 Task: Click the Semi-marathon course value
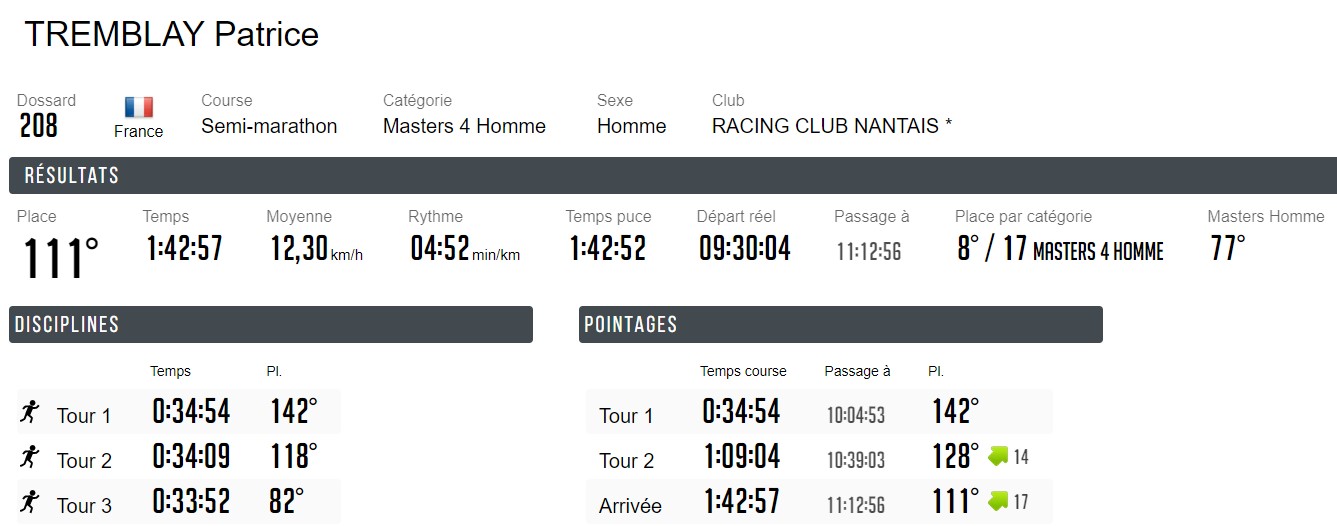coord(269,126)
